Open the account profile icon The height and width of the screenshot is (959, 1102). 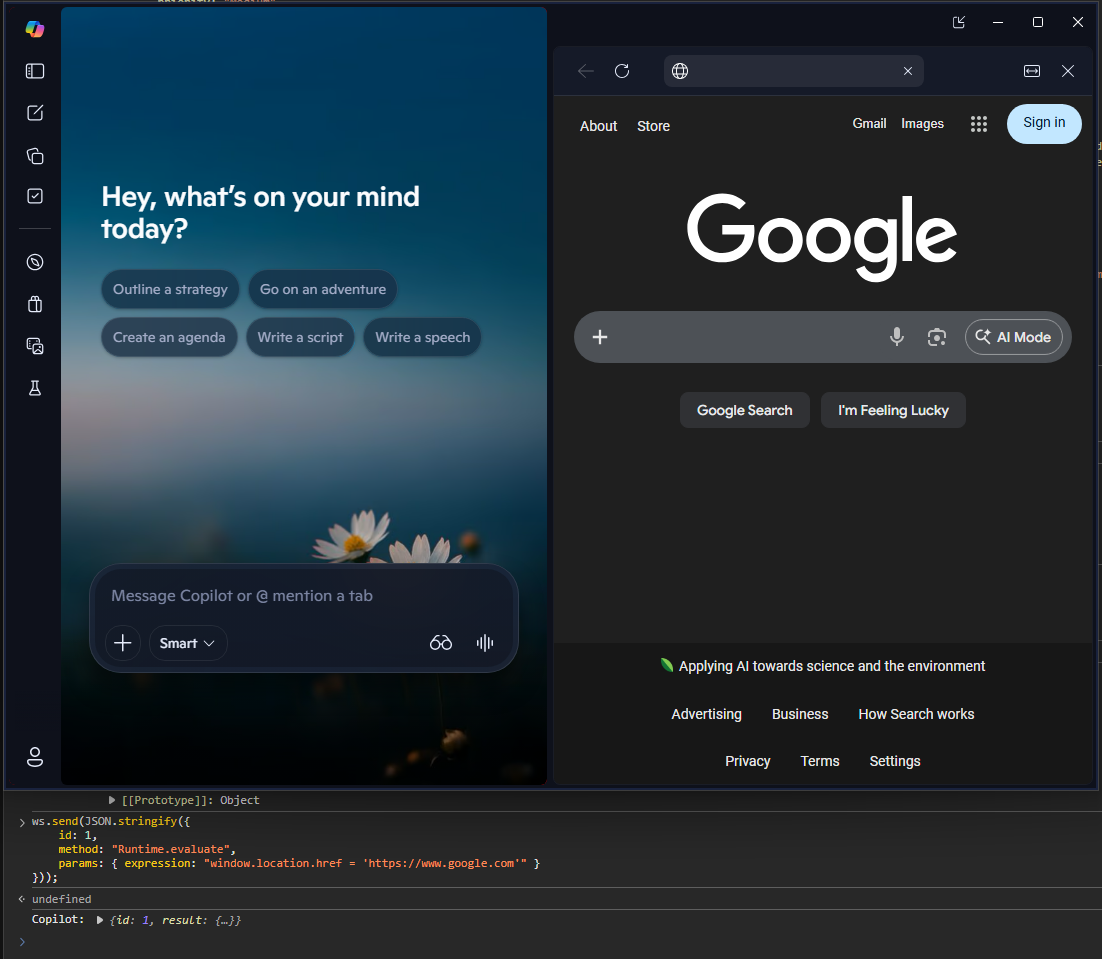pos(35,757)
